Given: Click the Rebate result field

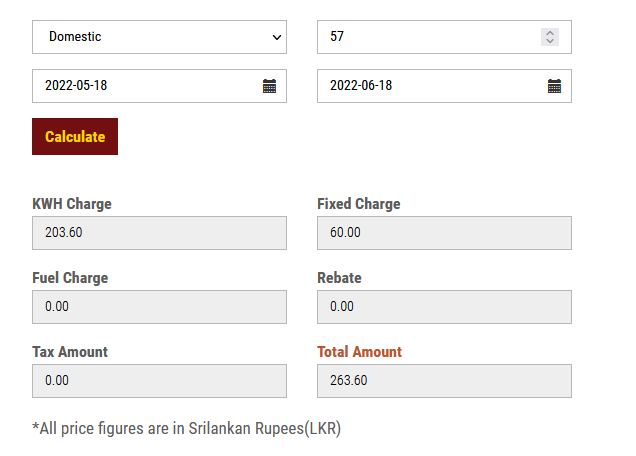Looking at the screenshot, I should pos(444,307).
